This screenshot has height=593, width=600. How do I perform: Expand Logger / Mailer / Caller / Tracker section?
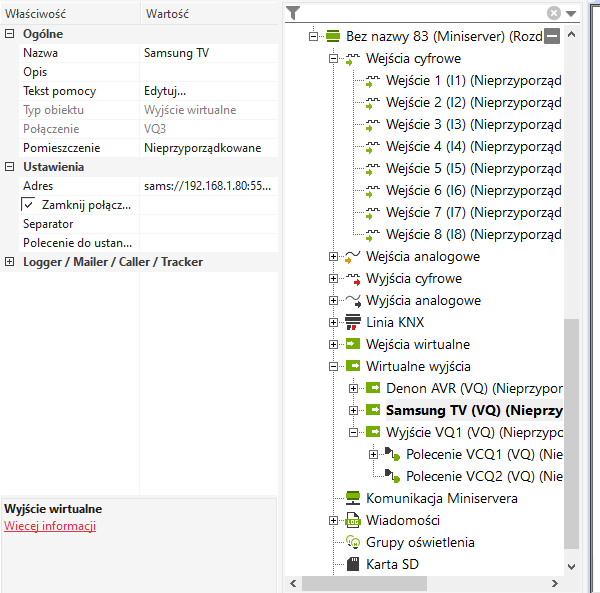pos(10,262)
